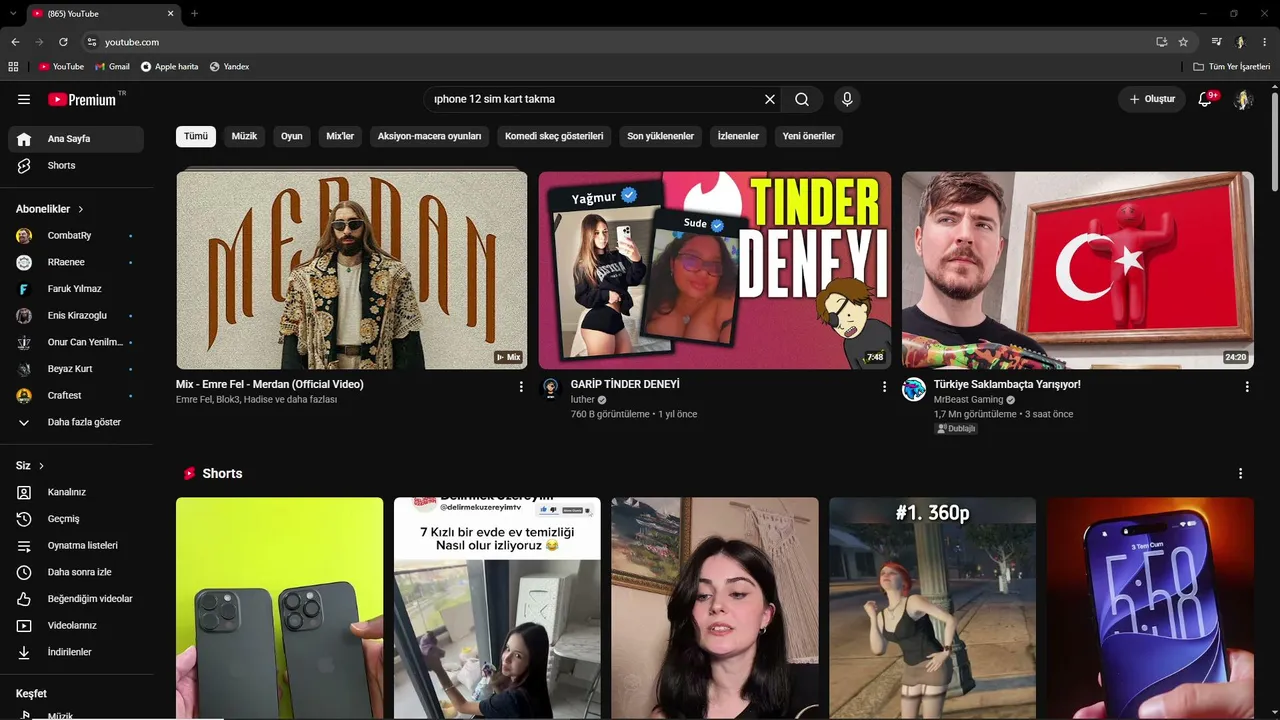1280x720 pixels.
Task: Open Kanalınız in the sidebar
Action: click(76, 492)
